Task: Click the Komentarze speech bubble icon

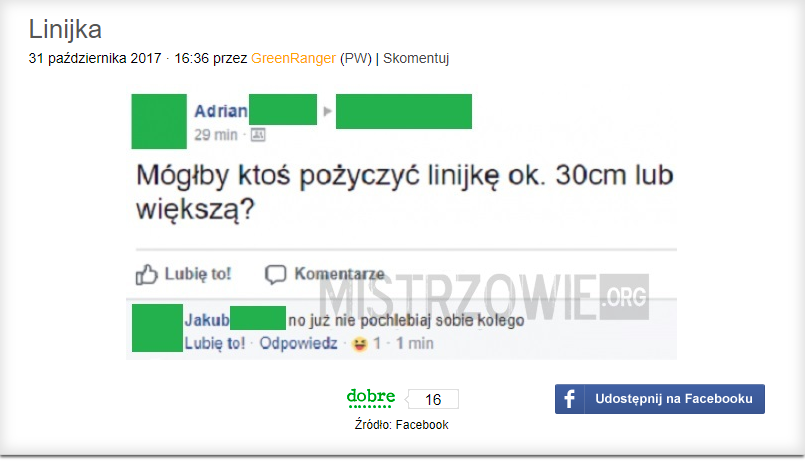Action: (275, 275)
